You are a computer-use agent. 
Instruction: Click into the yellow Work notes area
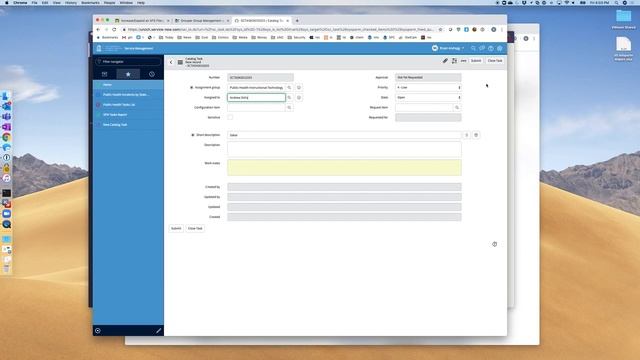point(344,168)
